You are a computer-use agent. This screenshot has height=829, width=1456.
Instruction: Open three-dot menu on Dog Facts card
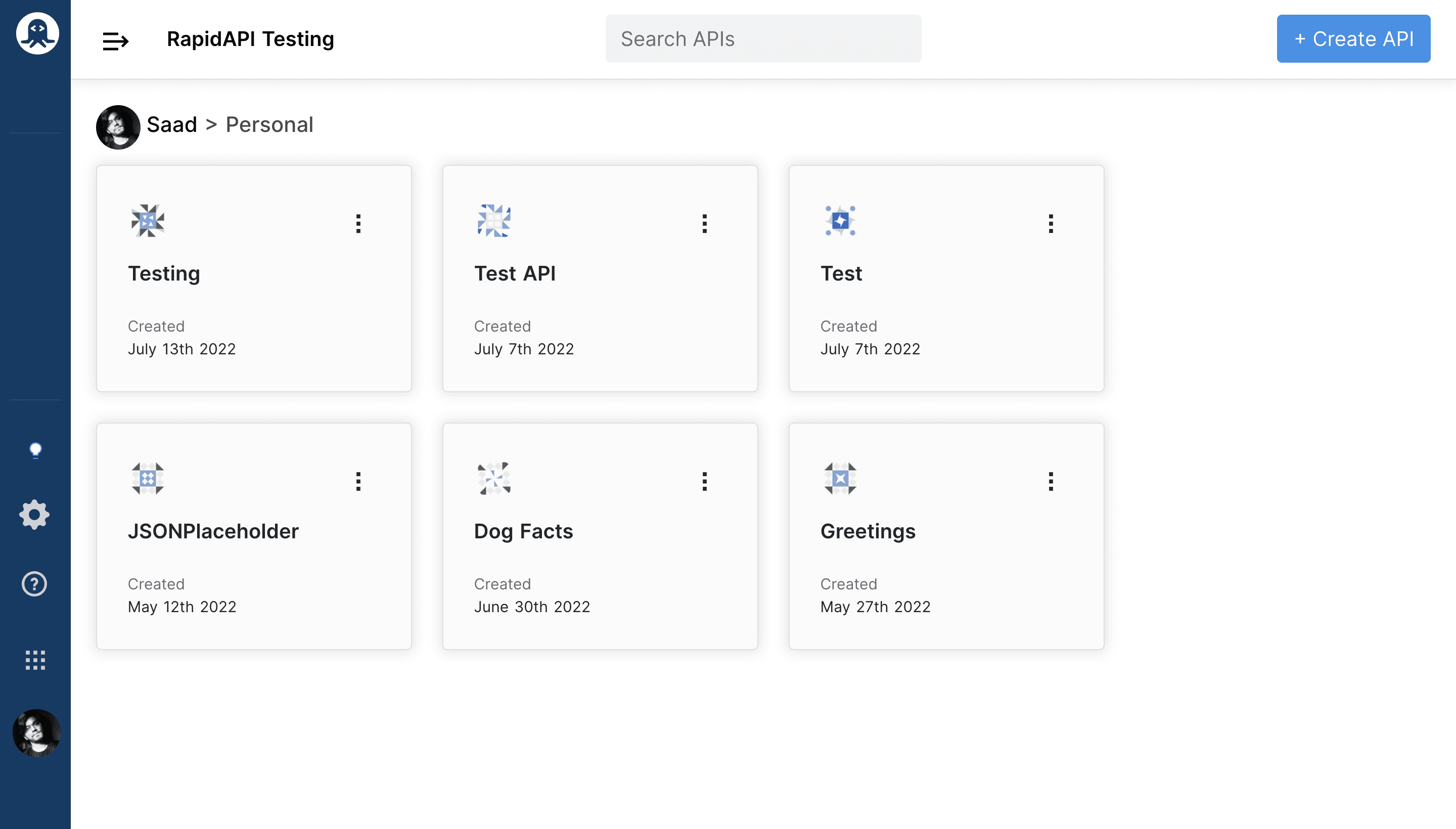coord(704,482)
